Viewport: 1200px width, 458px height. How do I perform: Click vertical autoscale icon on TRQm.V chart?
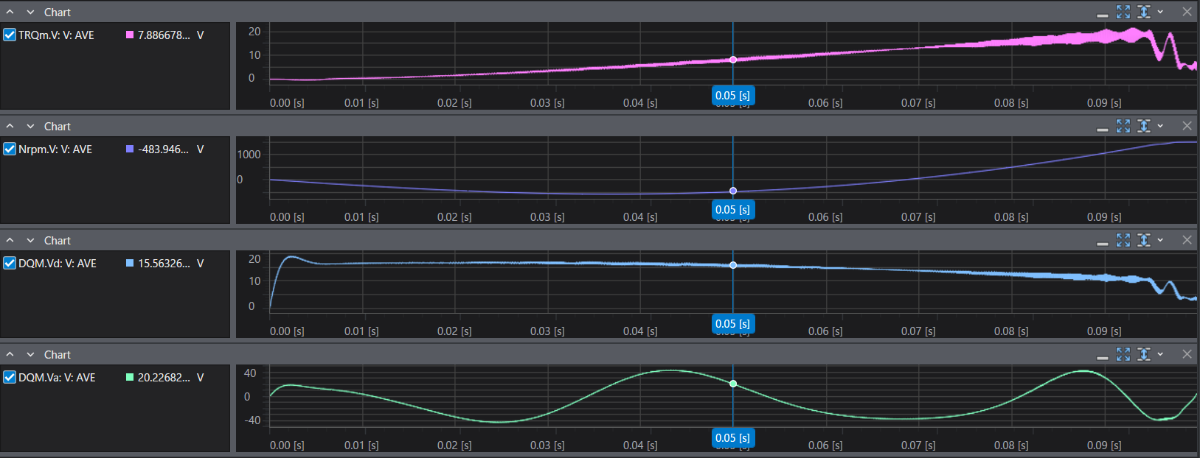pos(1143,12)
